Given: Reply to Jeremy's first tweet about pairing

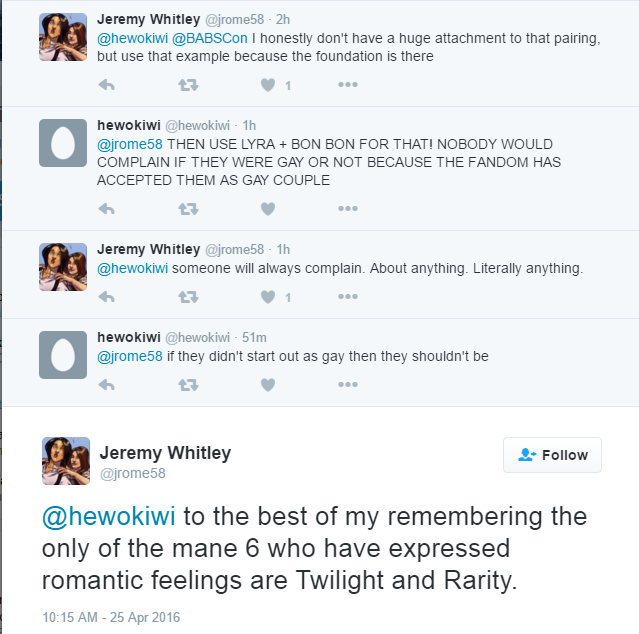Looking at the screenshot, I should (x=108, y=85).
